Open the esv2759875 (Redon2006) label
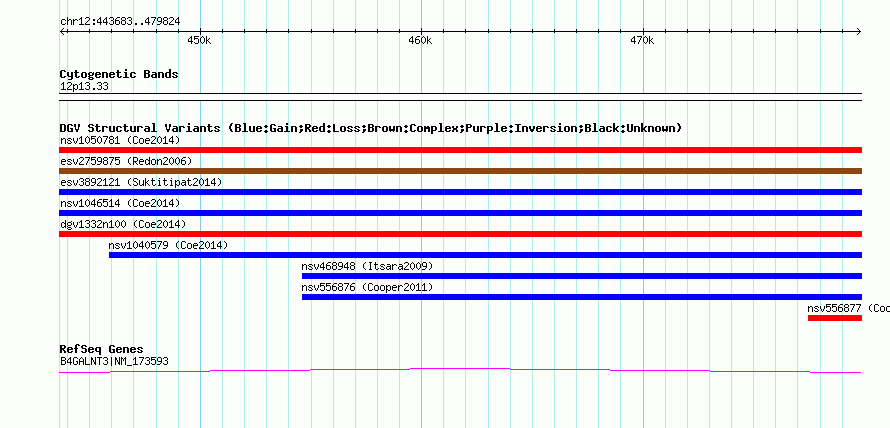This screenshot has height=428, width=890. coord(126,161)
